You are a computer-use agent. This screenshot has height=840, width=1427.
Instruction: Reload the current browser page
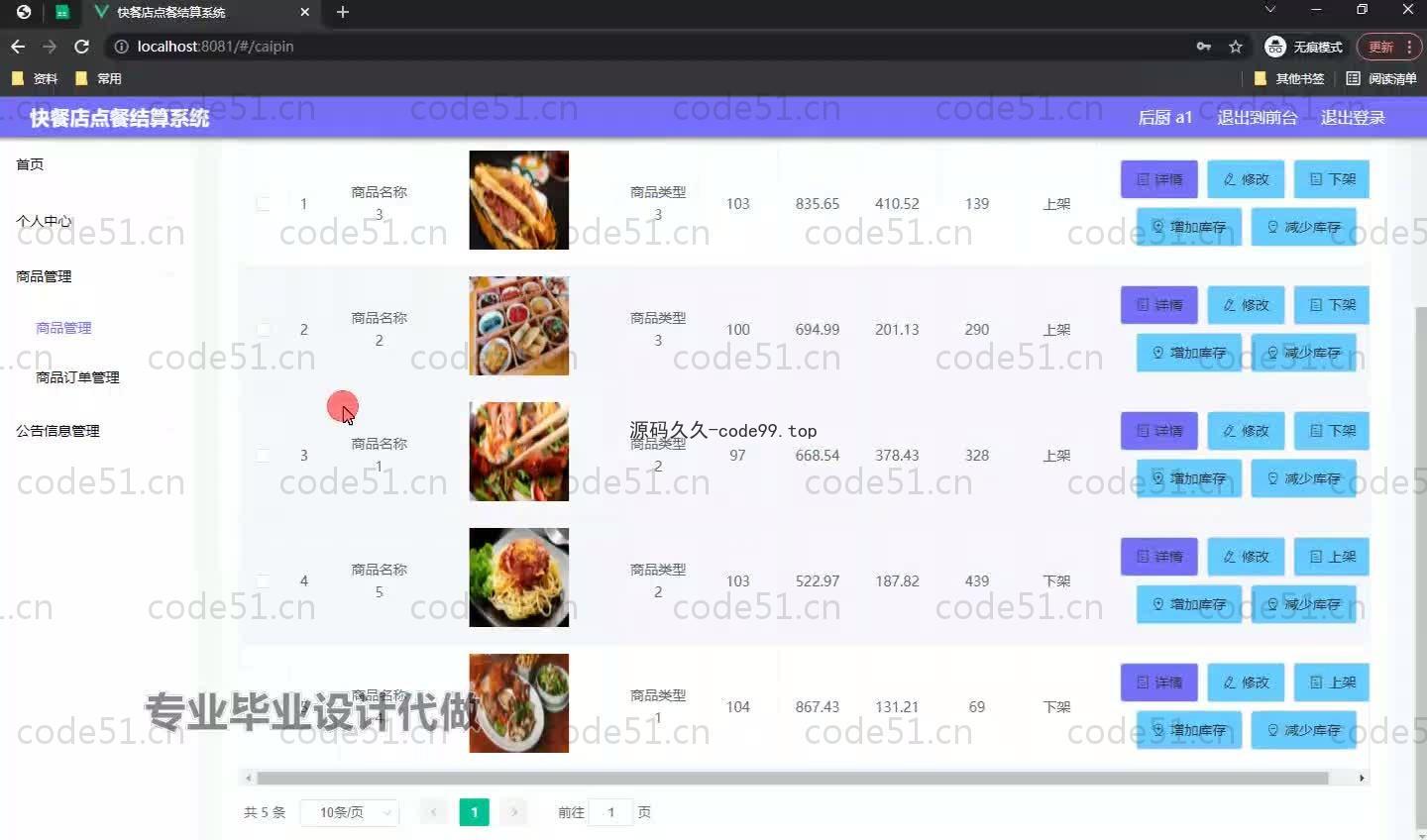click(81, 47)
